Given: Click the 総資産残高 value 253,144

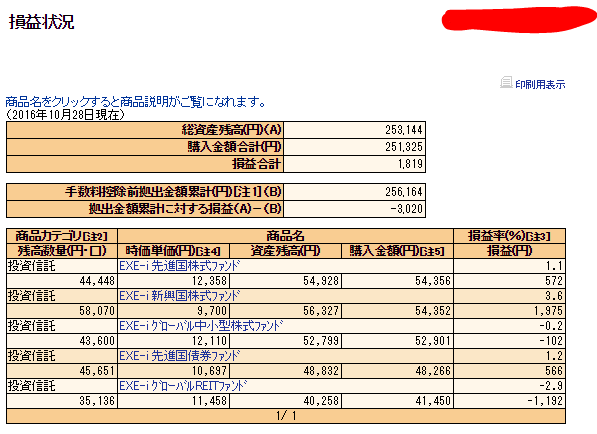Looking at the screenshot, I should 404,130.
